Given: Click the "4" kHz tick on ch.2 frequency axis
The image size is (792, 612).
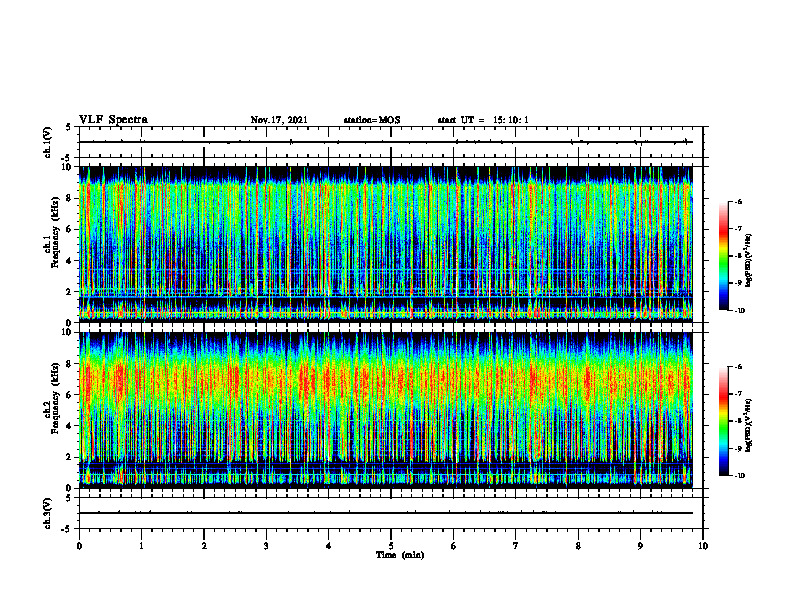Looking at the screenshot, I should point(70,426).
